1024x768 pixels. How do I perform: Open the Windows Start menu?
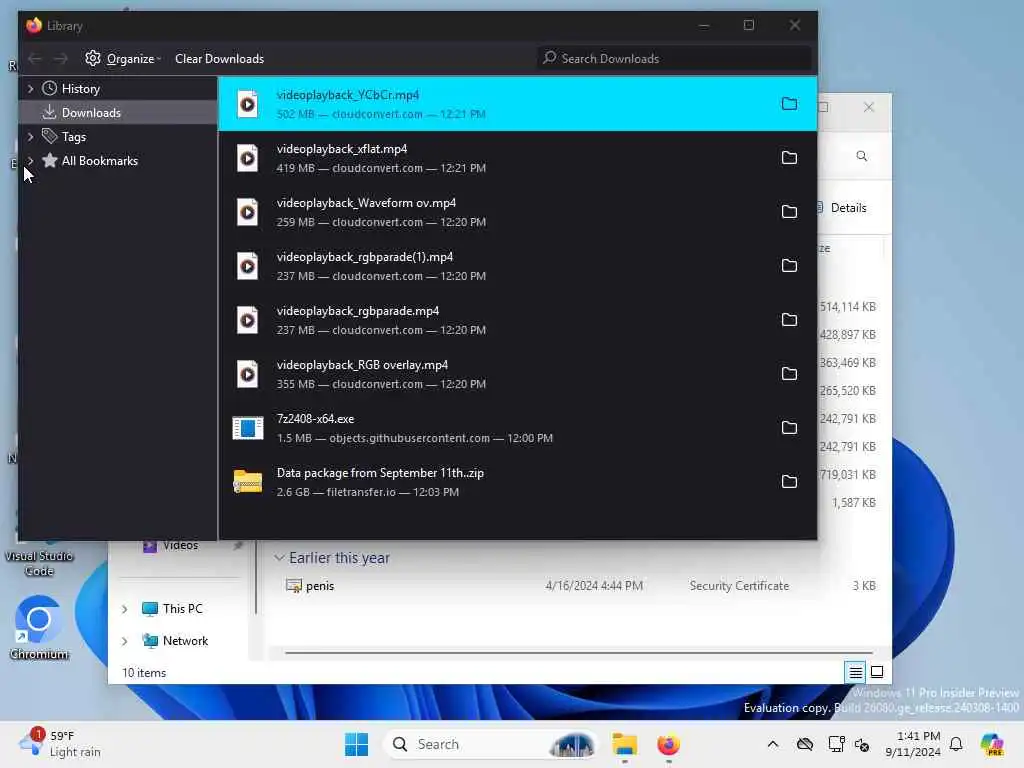tap(357, 744)
